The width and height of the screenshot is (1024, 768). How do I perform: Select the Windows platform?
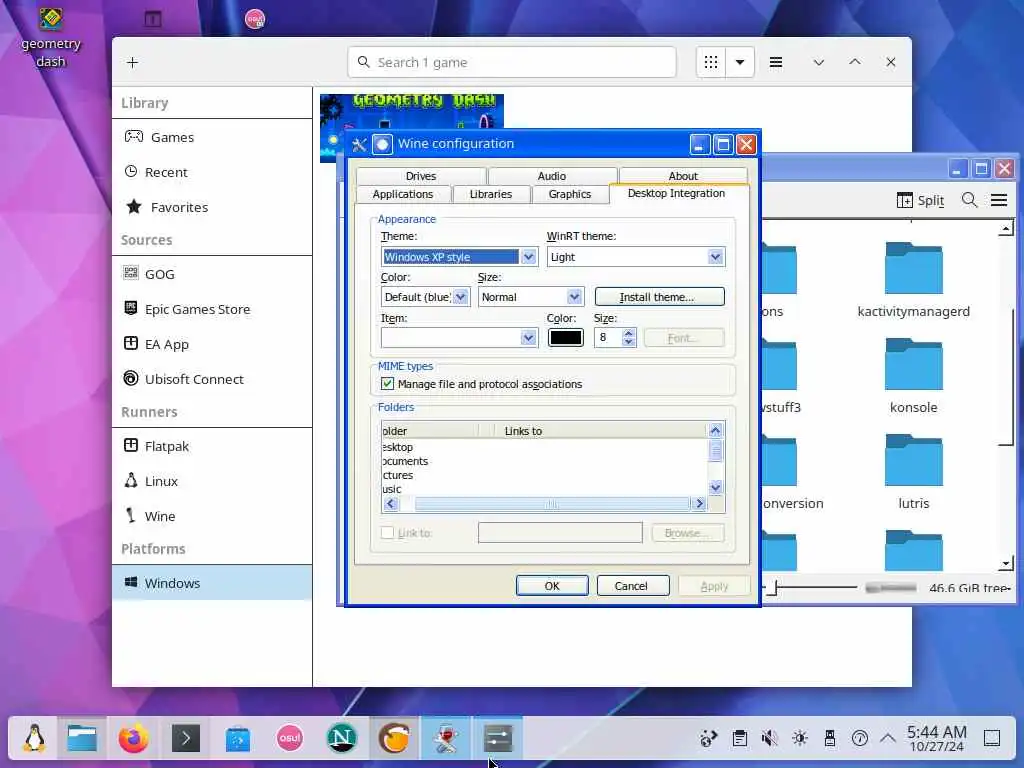(212, 583)
